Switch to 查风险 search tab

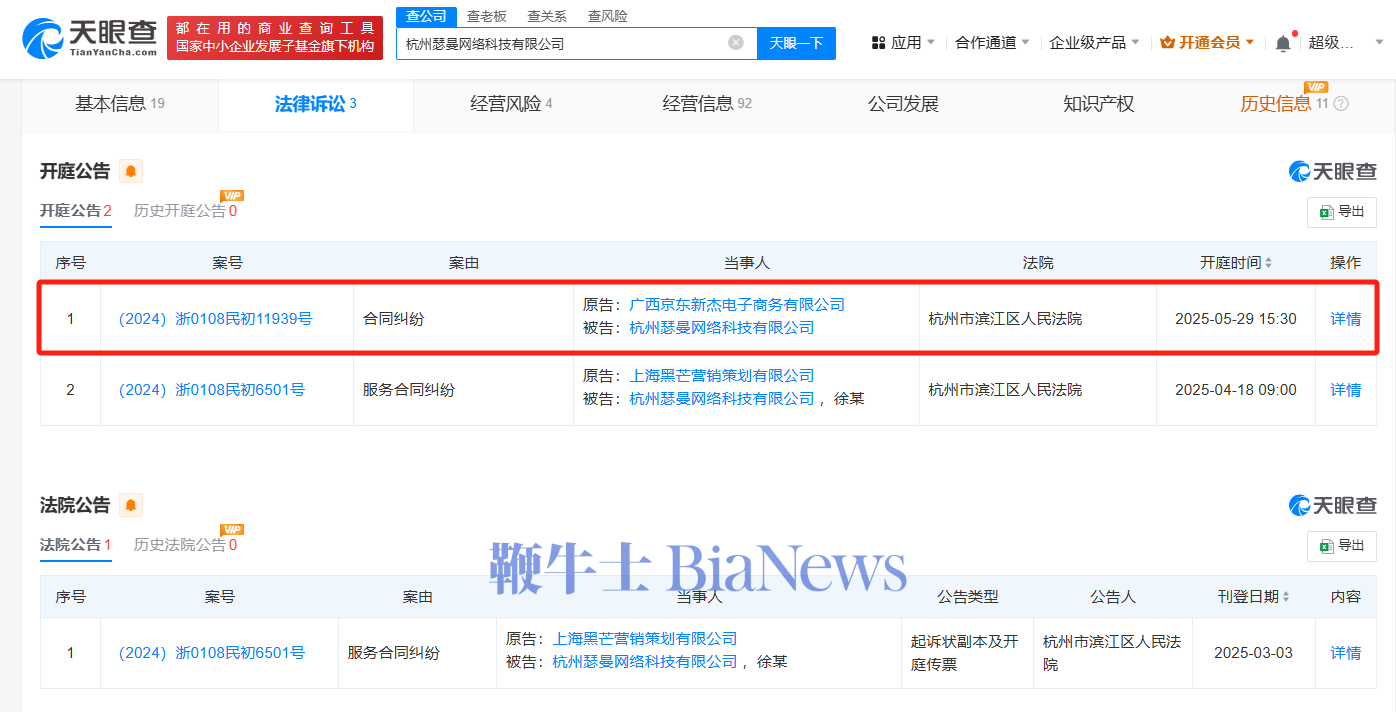coord(607,16)
